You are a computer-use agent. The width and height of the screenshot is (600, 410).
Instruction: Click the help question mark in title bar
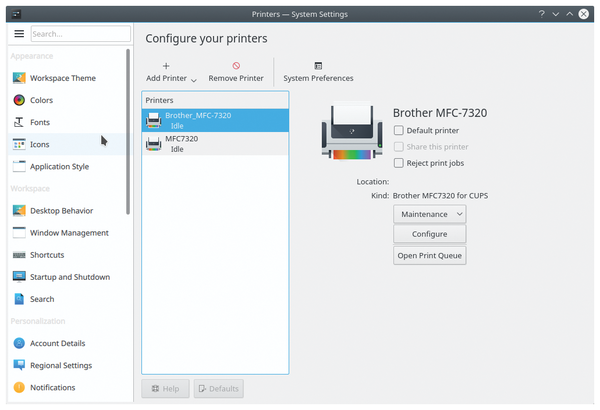coord(541,14)
